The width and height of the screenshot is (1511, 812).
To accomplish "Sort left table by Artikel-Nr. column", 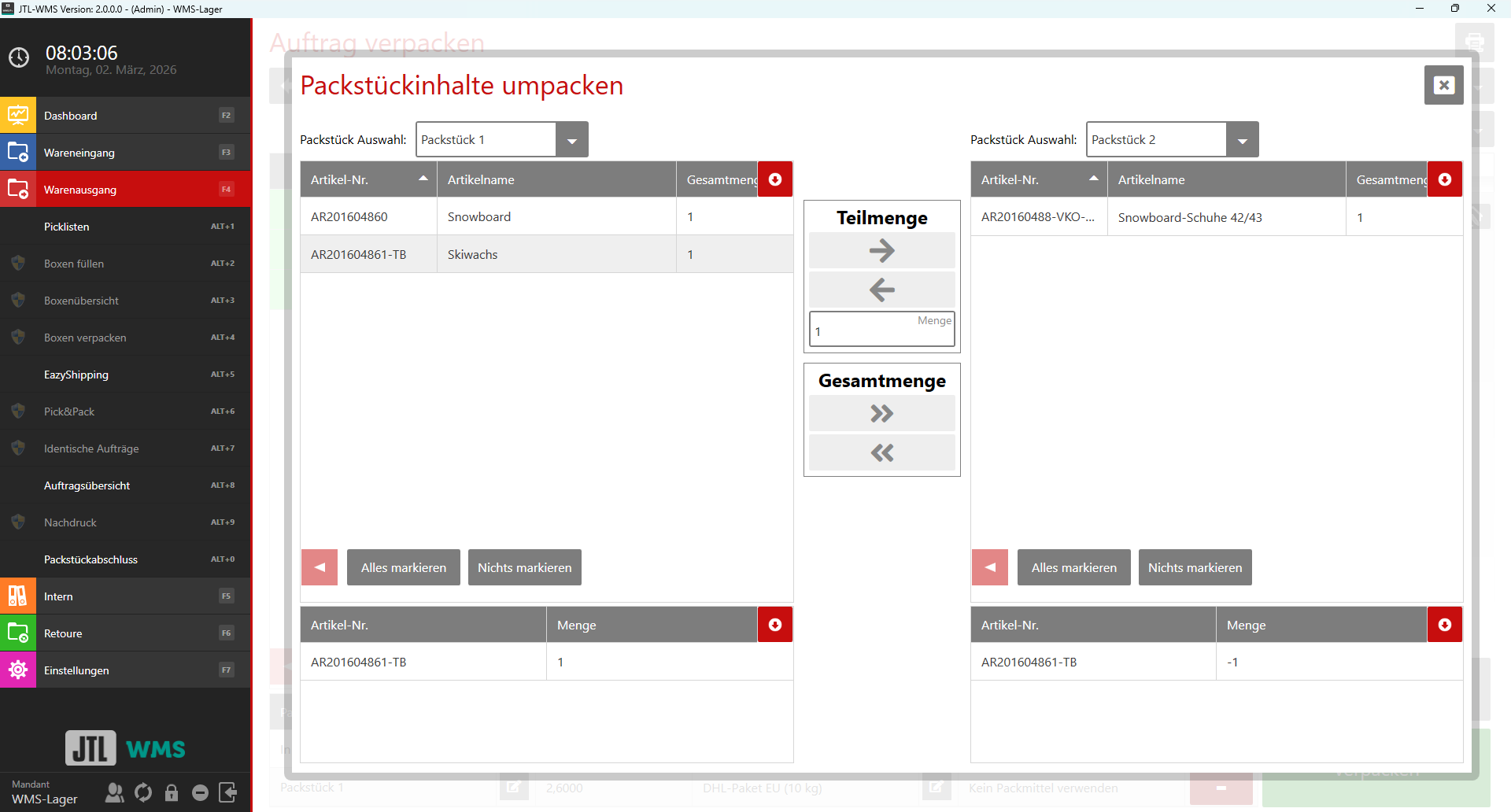I will coord(368,179).
